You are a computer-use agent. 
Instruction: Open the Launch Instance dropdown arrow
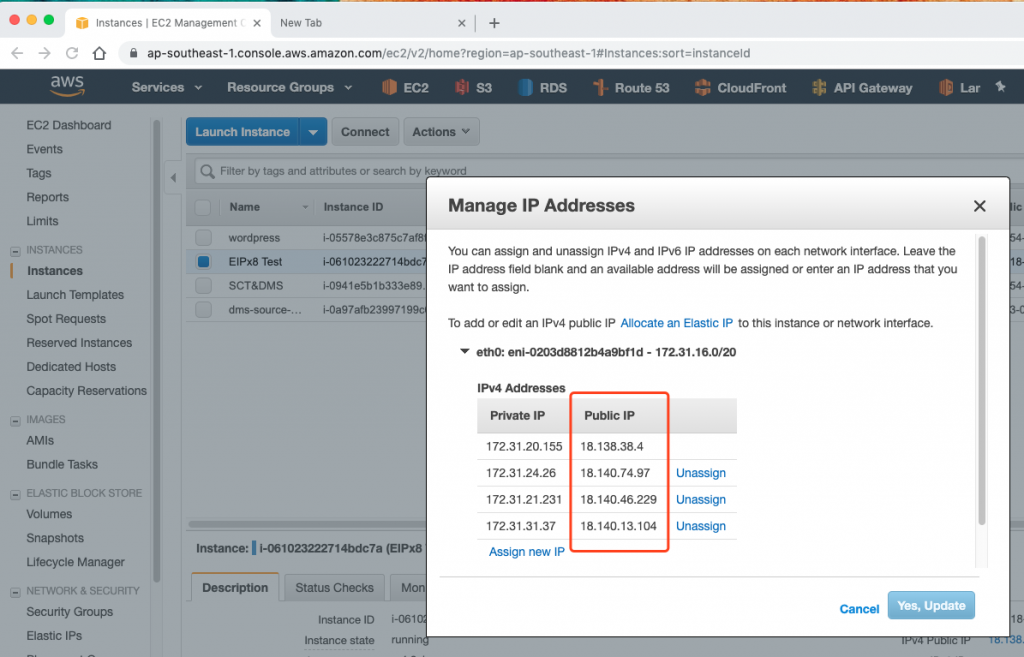(313, 132)
